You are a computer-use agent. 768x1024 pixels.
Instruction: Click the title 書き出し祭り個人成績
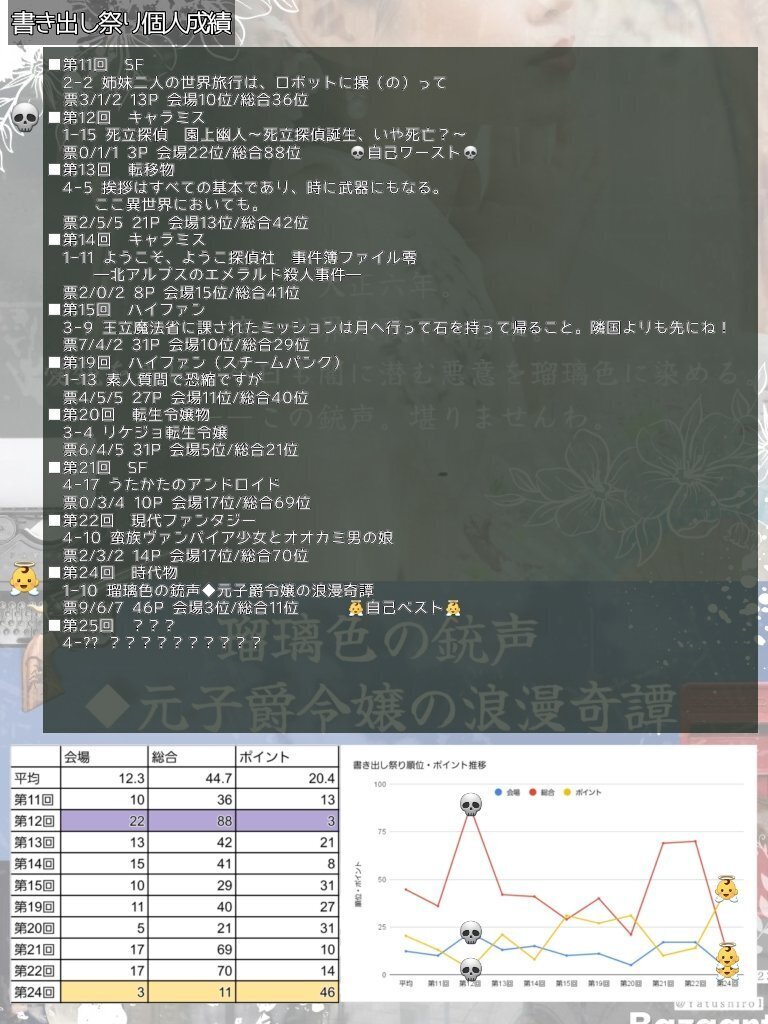click(121, 24)
